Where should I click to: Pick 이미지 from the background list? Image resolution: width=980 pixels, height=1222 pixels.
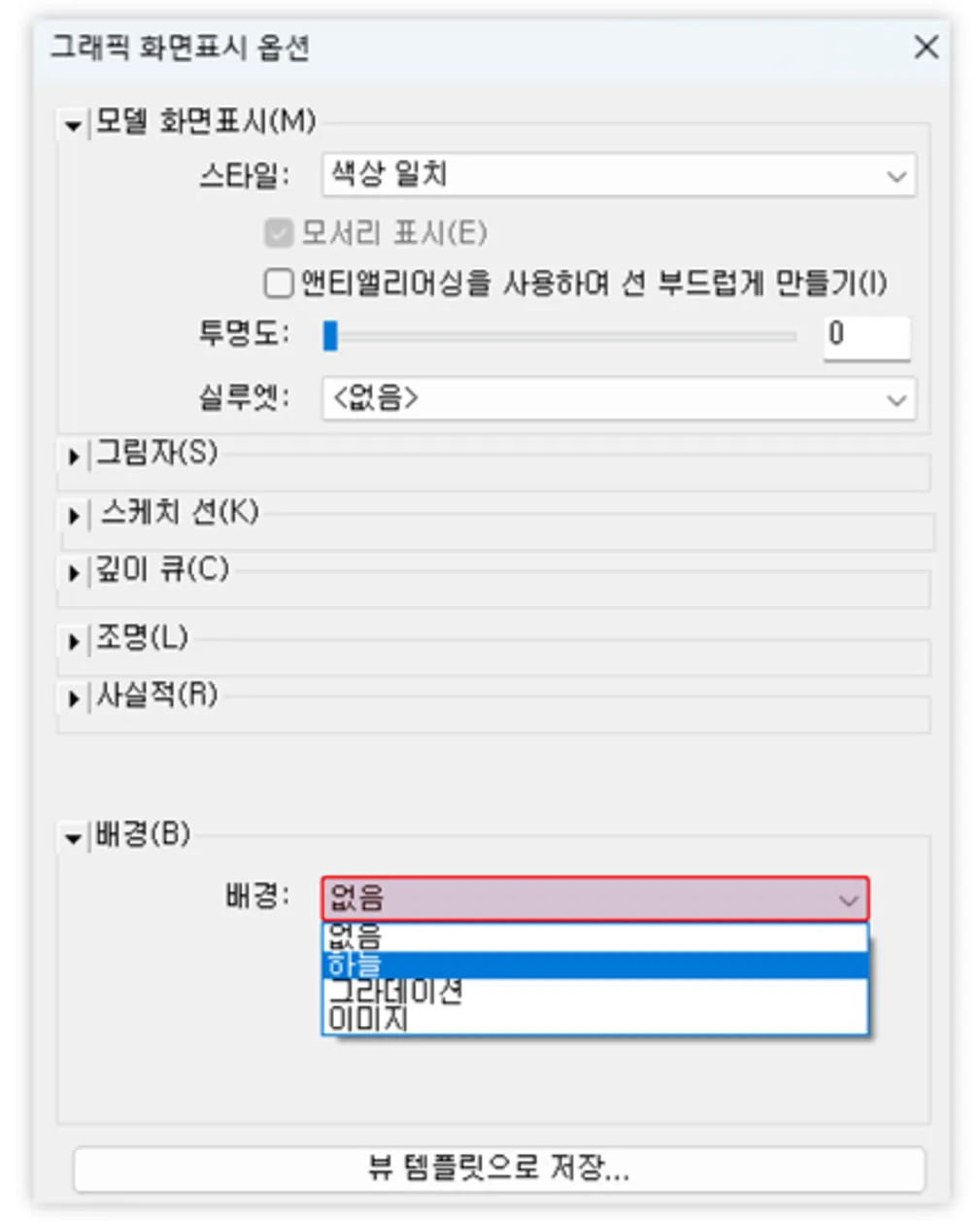(x=594, y=1019)
